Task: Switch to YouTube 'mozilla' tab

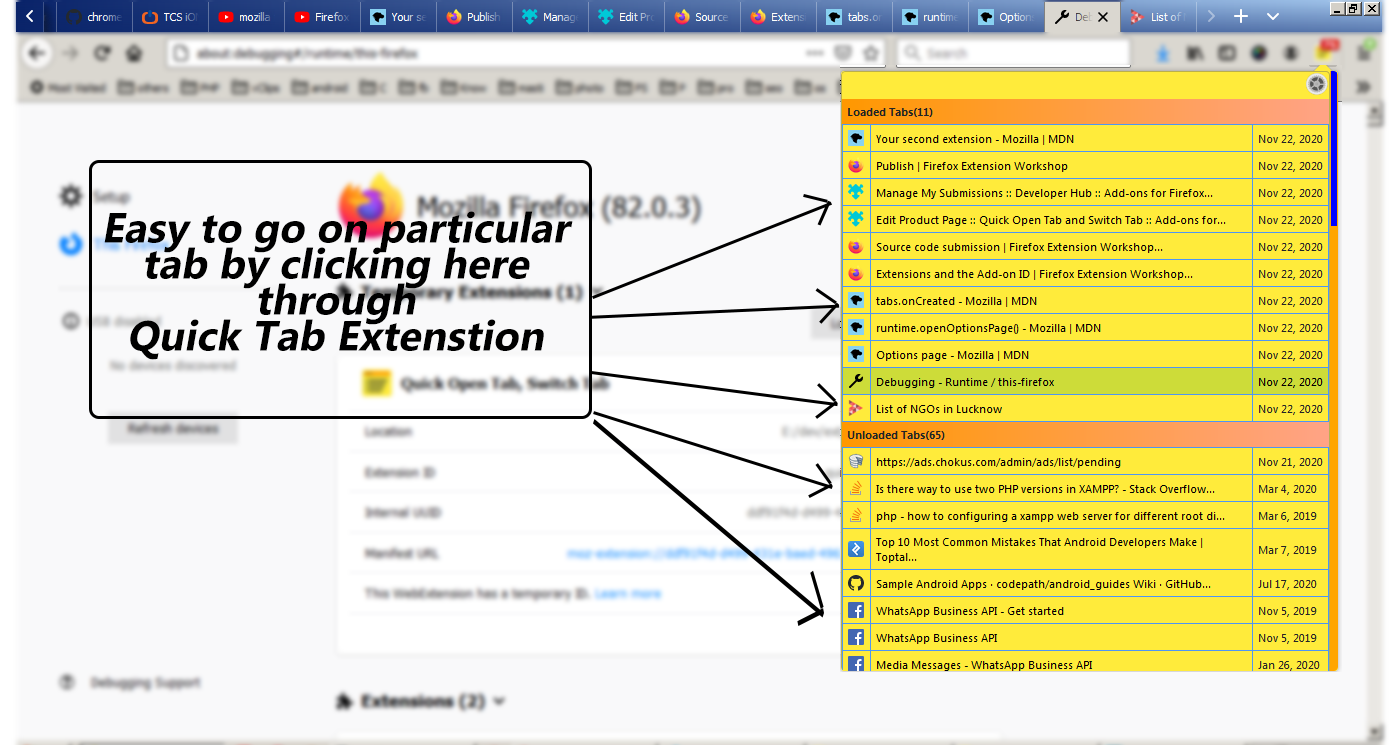Action: point(246,17)
